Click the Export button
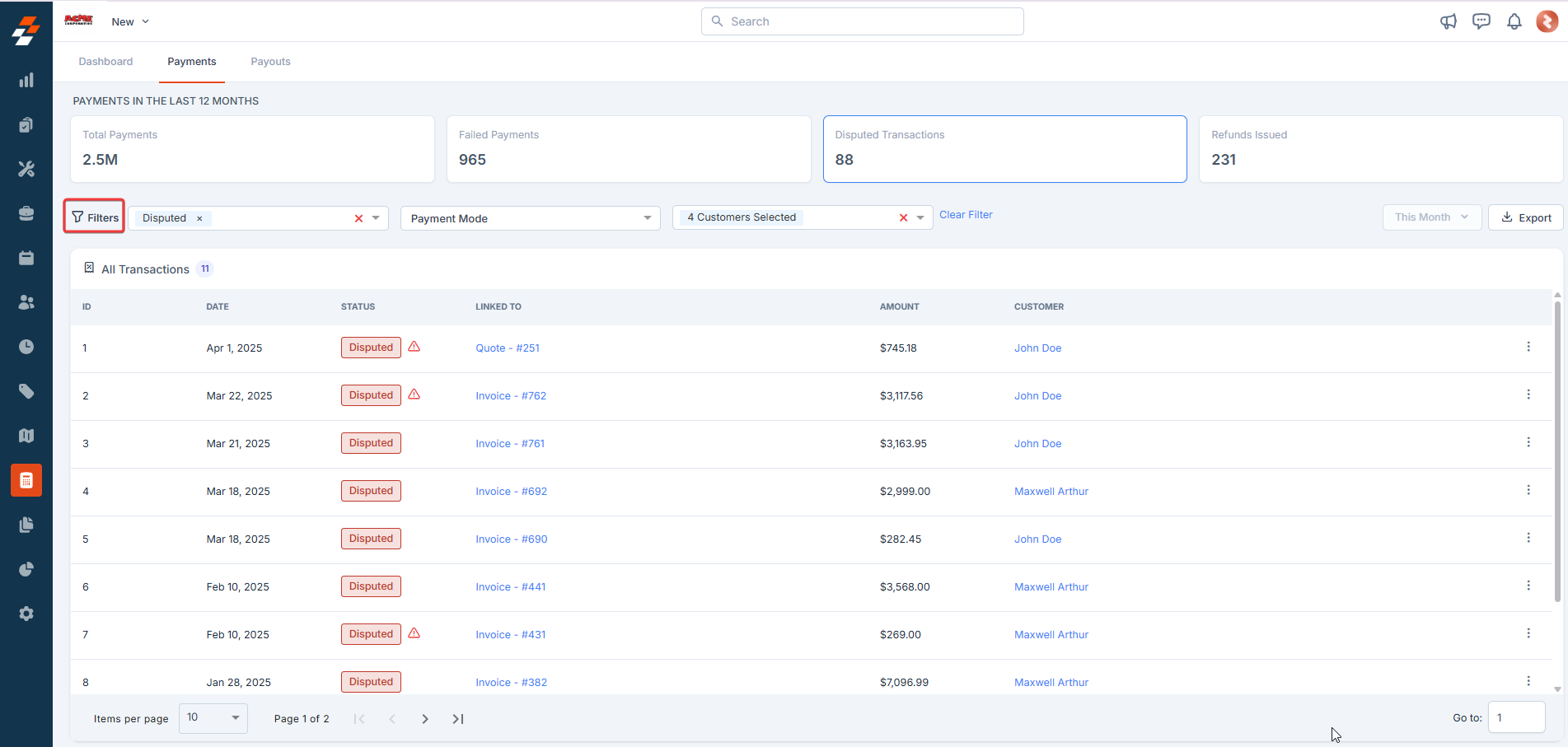This screenshot has width=1568, height=747. click(x=1526, y=217)
